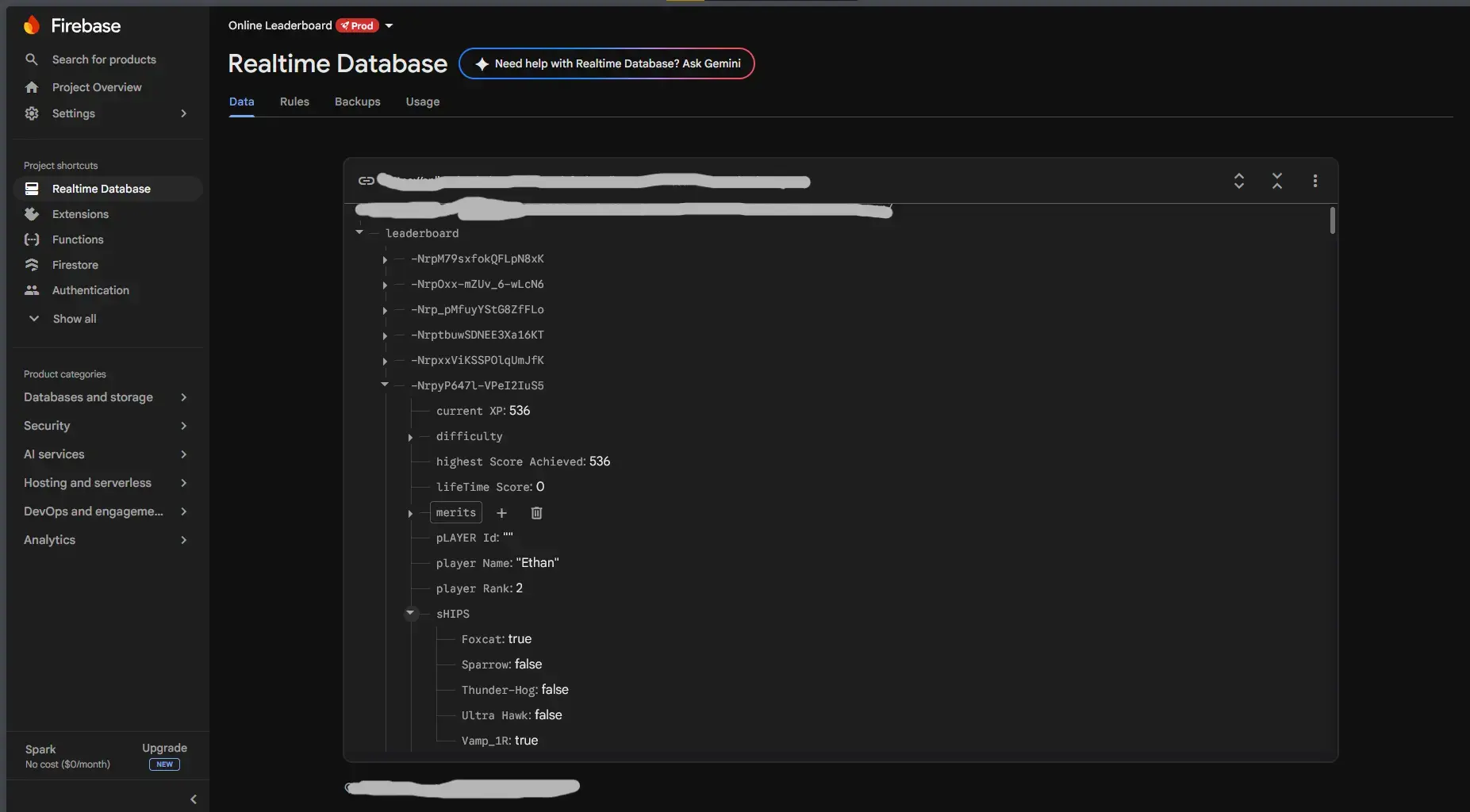1470x812 pixels.
Task: Click the Gemini sparkle icon
Action: (x=482, y=64)
